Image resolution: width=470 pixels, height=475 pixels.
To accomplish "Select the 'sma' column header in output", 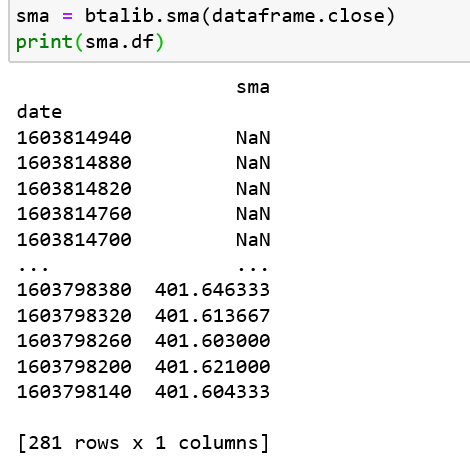I will pyautogui.click(x=253, y=88).
